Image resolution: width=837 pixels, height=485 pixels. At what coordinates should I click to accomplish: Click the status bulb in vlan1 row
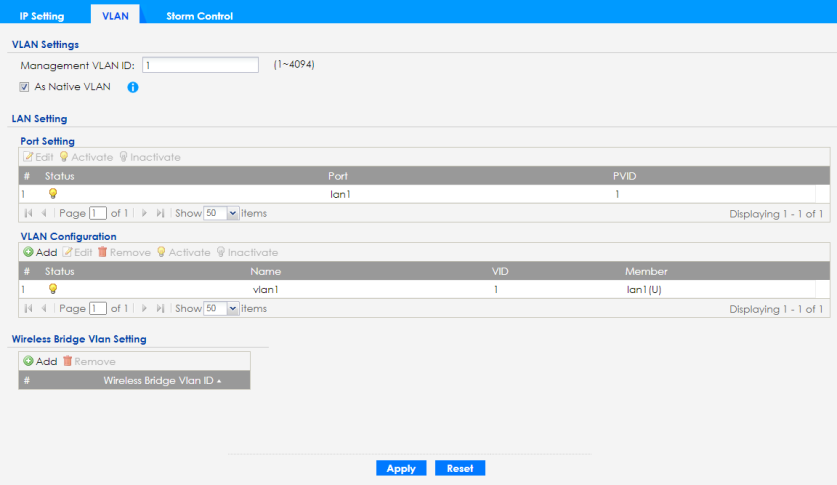coord(53,289)
